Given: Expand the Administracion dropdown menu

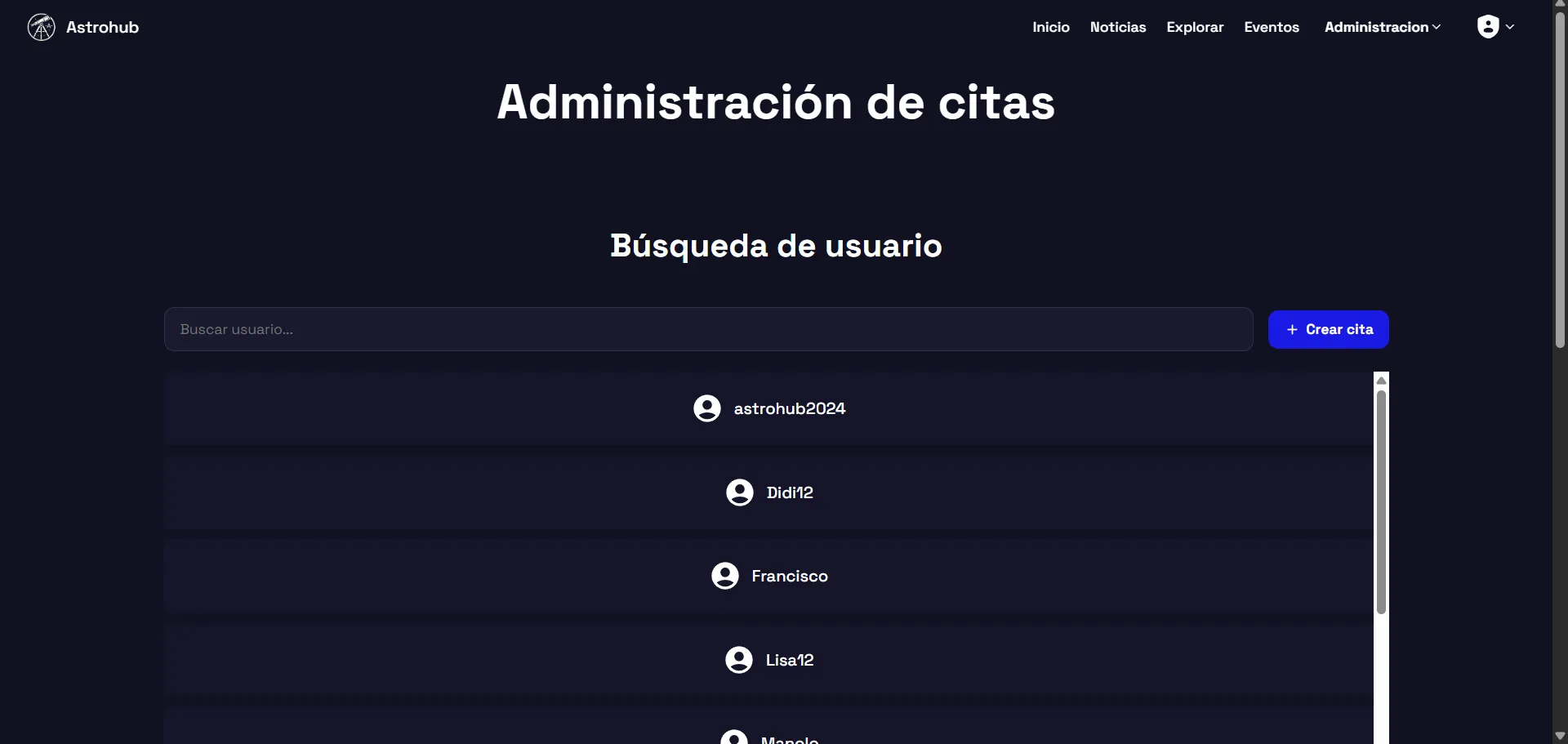Looking at the screenshot, I should tap(1383, 27).
